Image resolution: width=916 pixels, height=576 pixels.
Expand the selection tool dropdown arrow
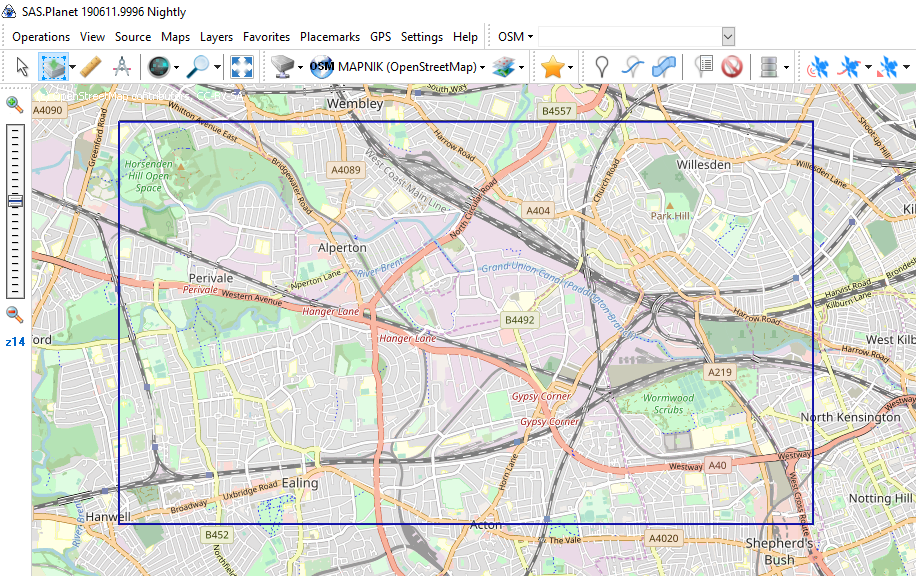72,67
